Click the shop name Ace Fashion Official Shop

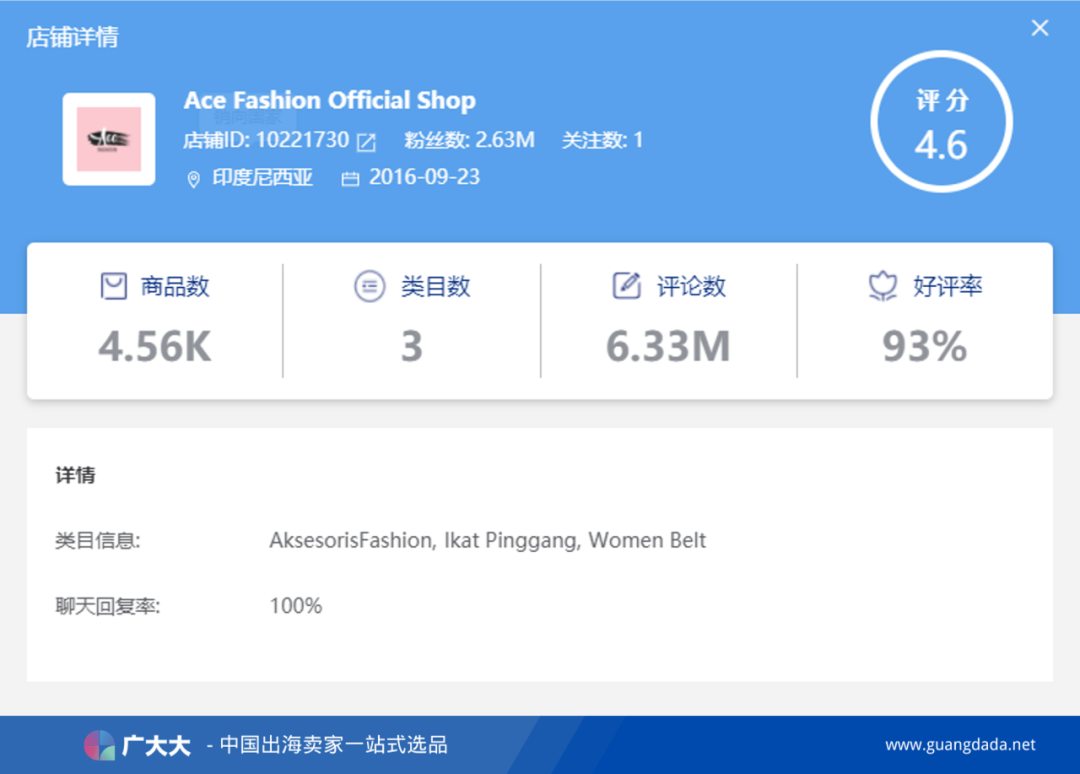(x=330, y=101)
